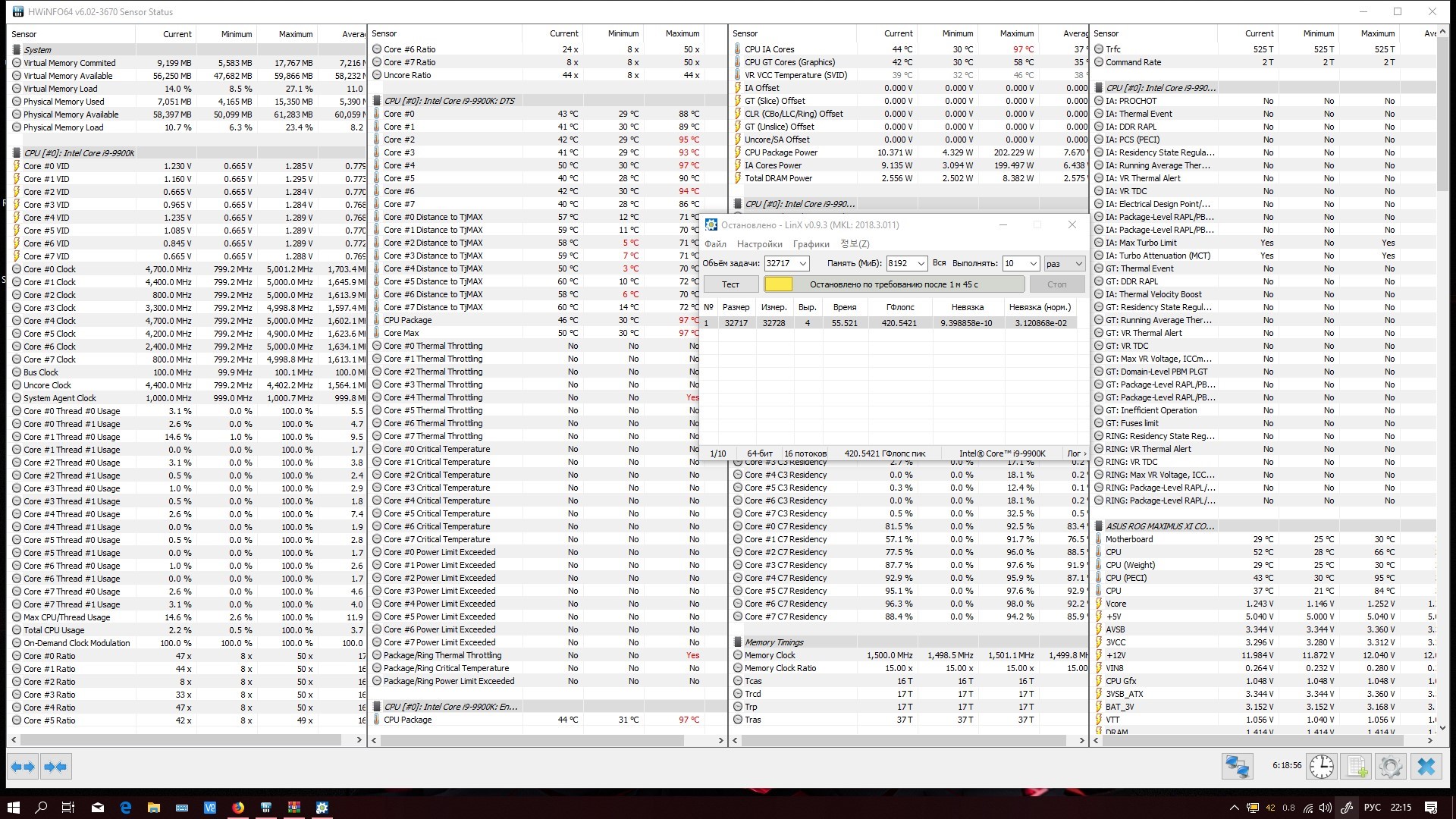Open the Файл menu in LinX
The height and width of the screenshot is (819, 1456).
715,244
